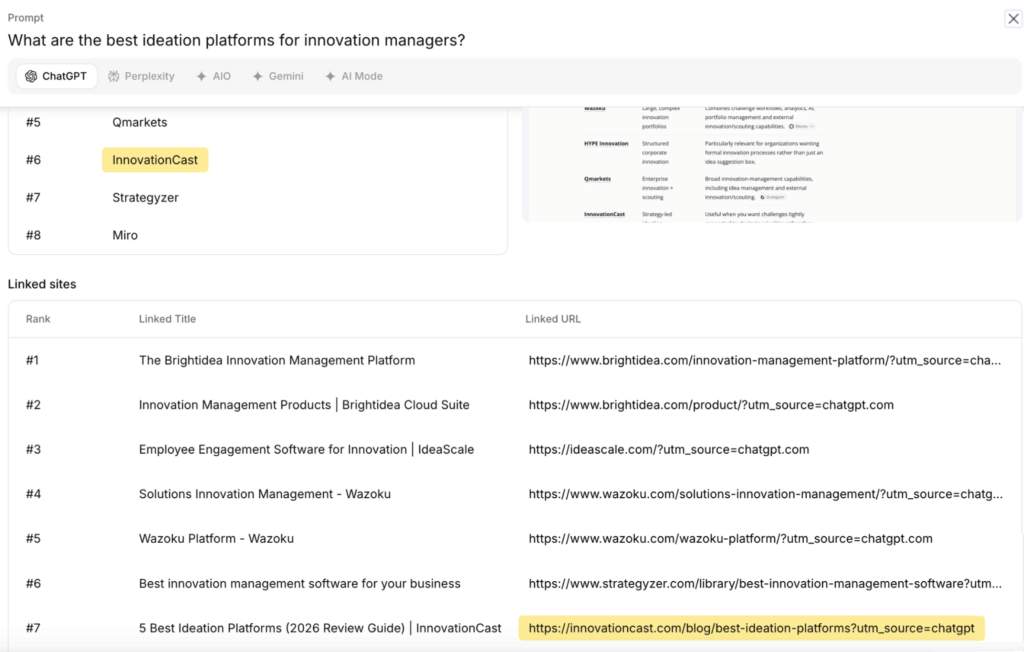The image size is (1024, 652).
Task: Open the AI Mode tab
Action: coord(354,76)
